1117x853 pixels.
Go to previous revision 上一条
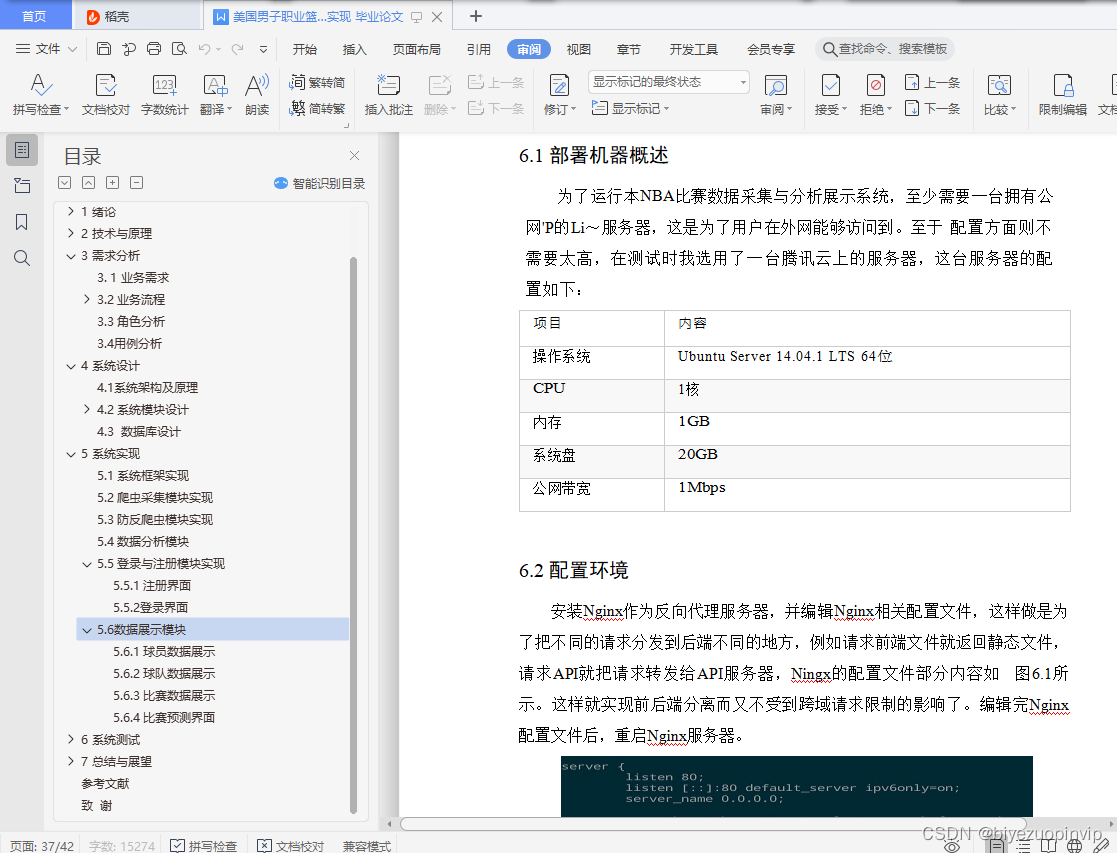(932, 83)
